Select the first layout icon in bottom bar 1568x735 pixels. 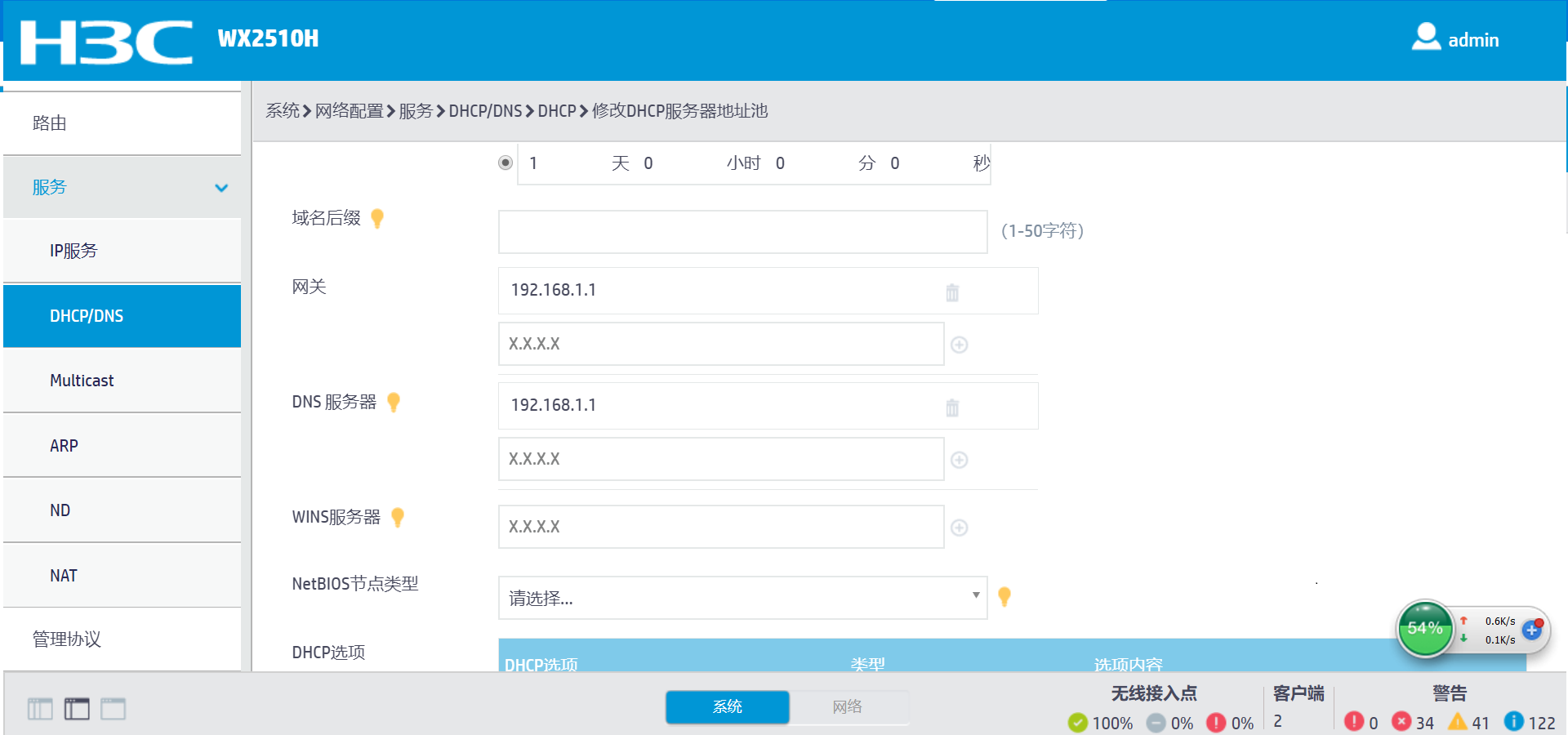click(40, 709)
